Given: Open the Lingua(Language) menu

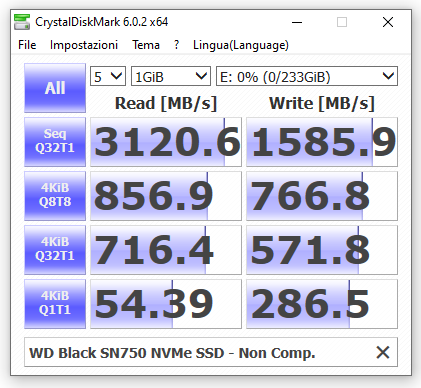Looking at the screenshot, I should [x=241, y=45].
